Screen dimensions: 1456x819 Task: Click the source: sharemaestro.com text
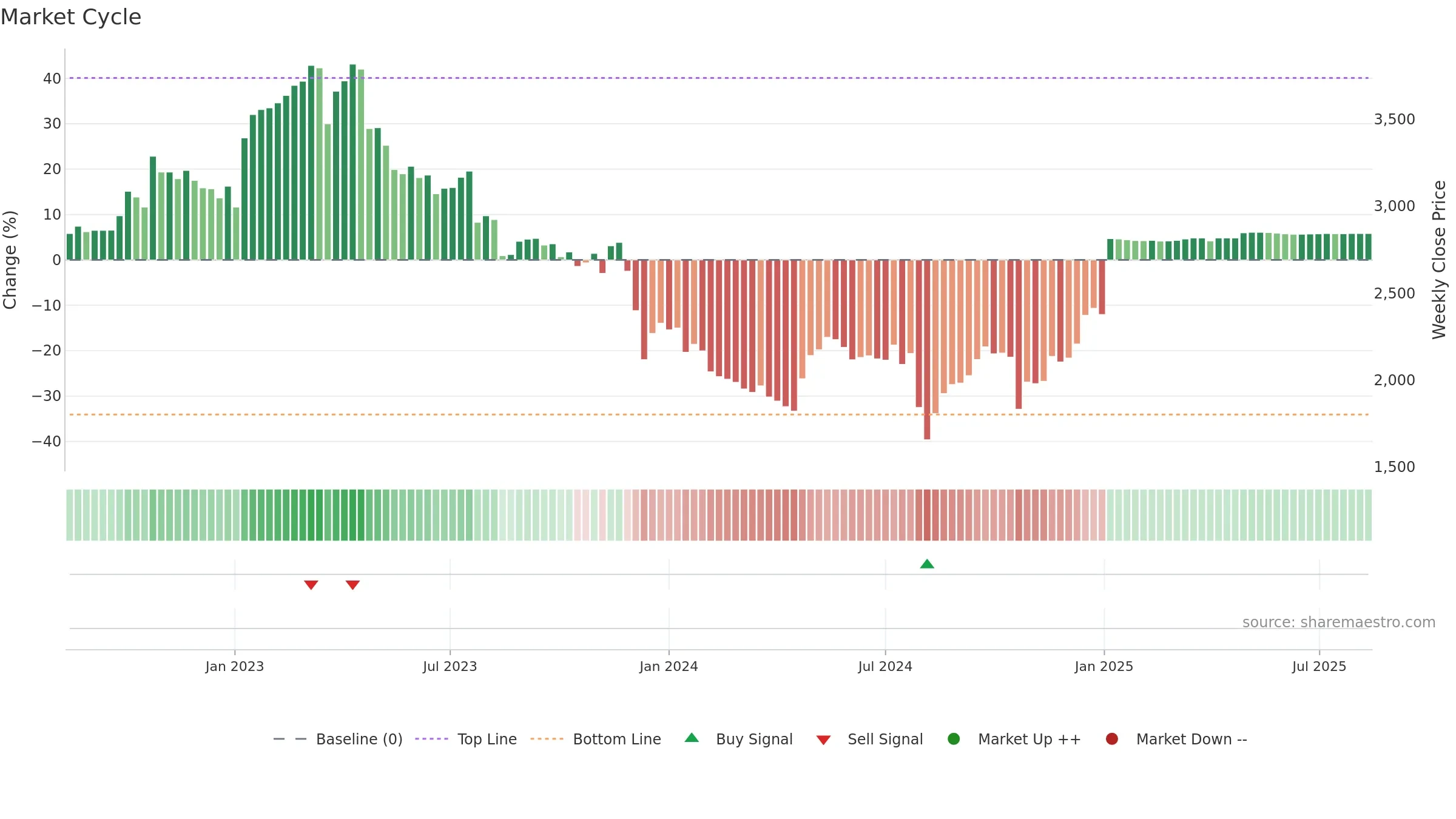[1339, 622]
